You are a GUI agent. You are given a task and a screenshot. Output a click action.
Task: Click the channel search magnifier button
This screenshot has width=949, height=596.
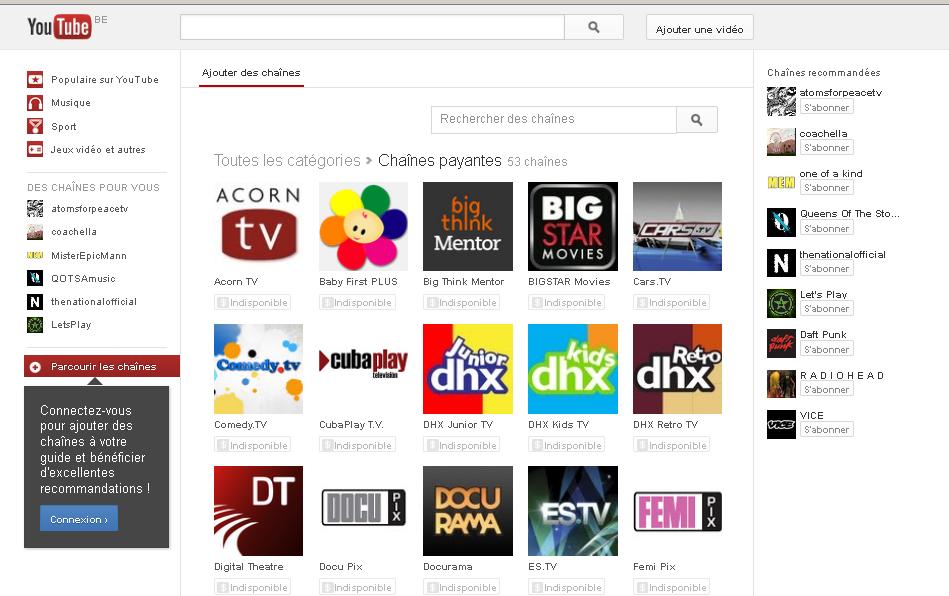[697, 120]
